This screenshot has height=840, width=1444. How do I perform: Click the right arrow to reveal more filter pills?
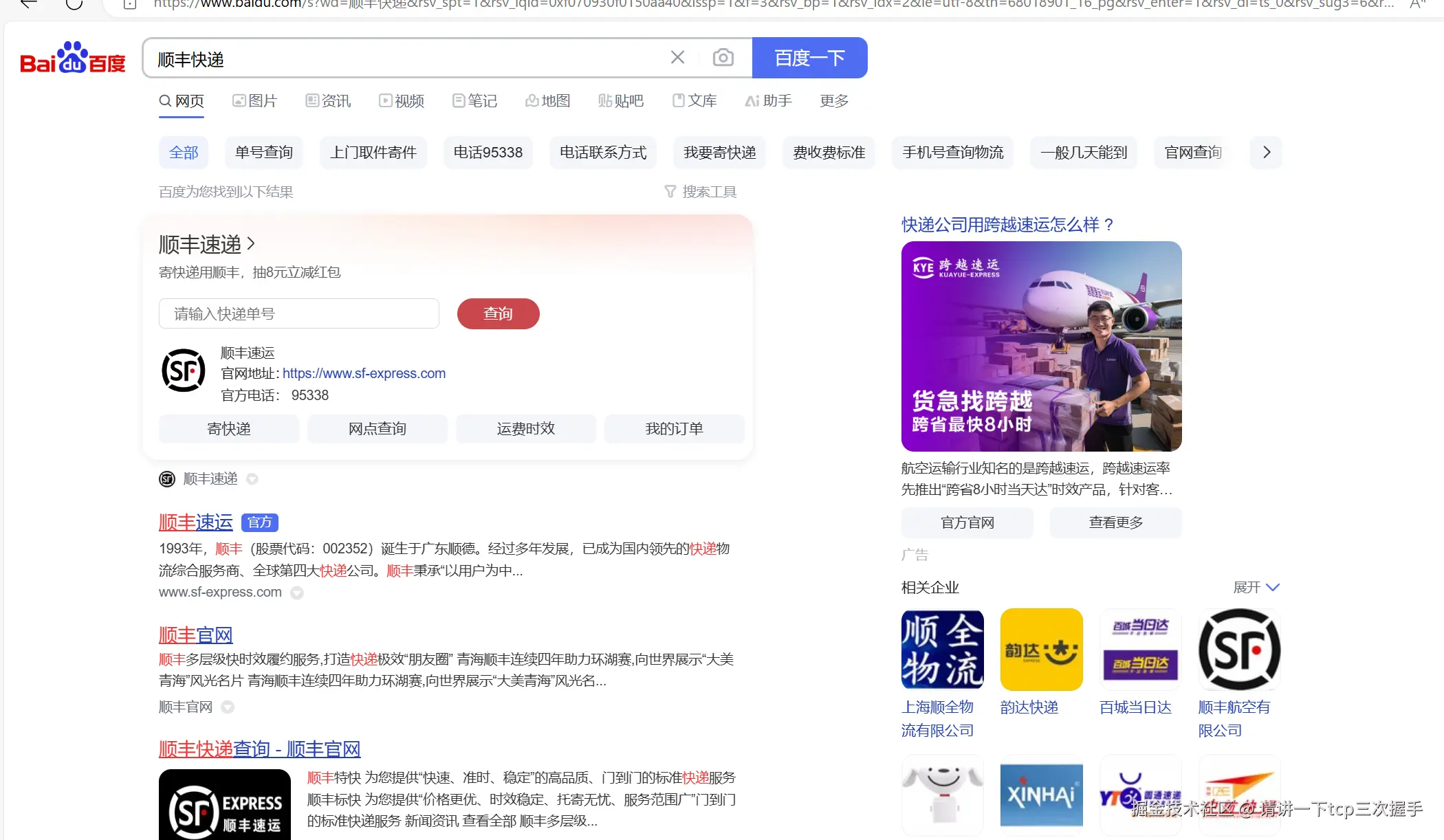coord(1266,152)
